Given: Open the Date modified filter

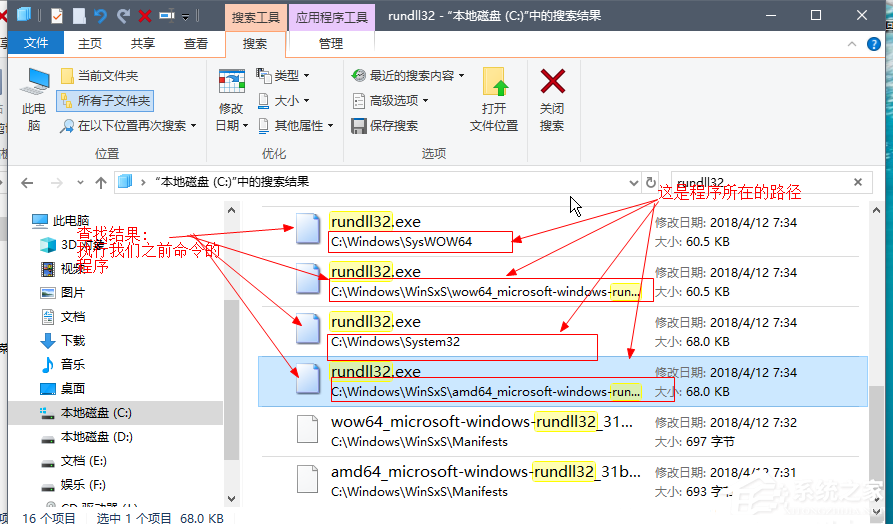Looking at the screenshot, I should [x=232, y=100].
